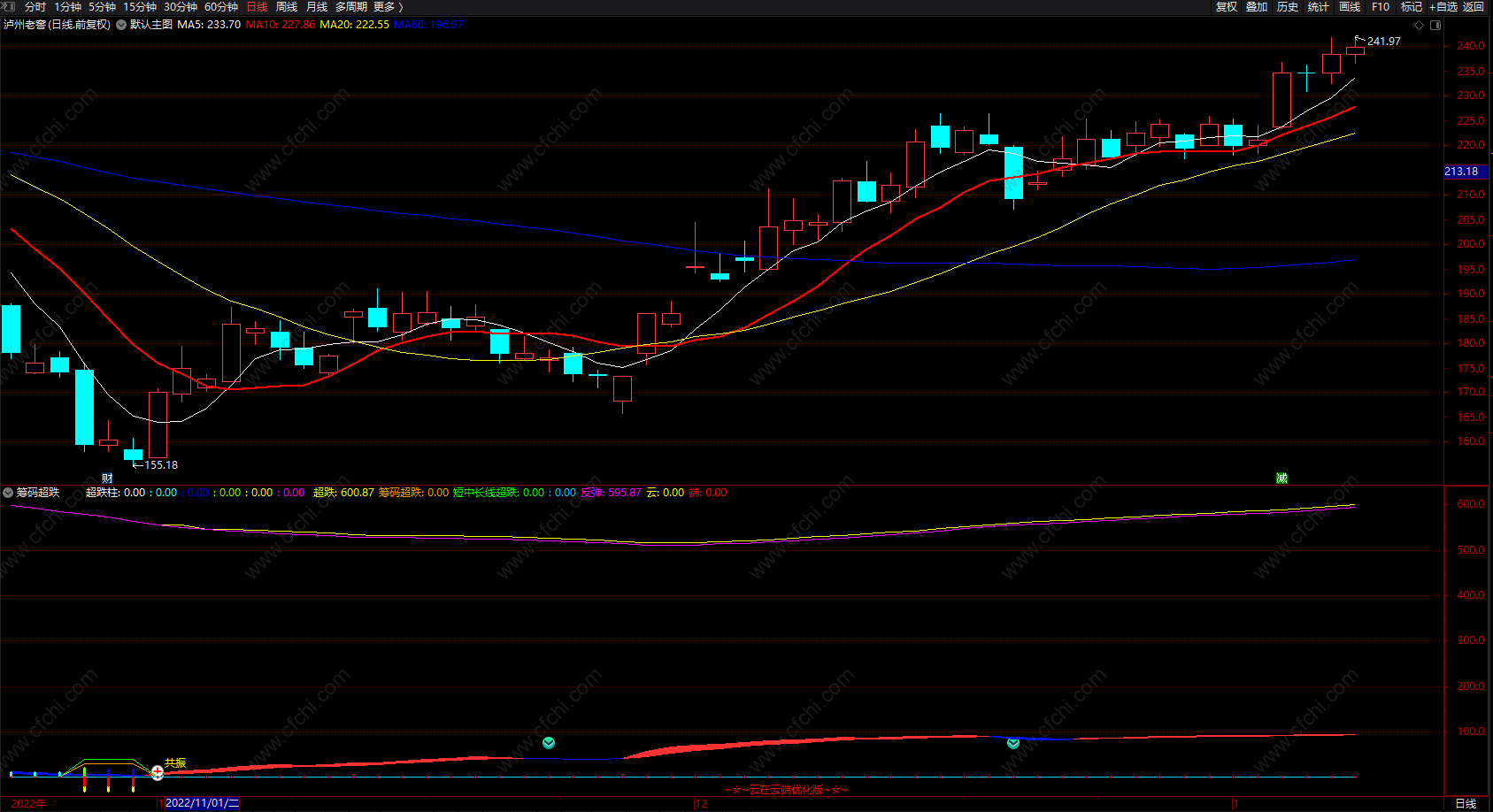Click the green 减 marker icon
Viewport: 1493px width, 812px height.
(1281, 479)
